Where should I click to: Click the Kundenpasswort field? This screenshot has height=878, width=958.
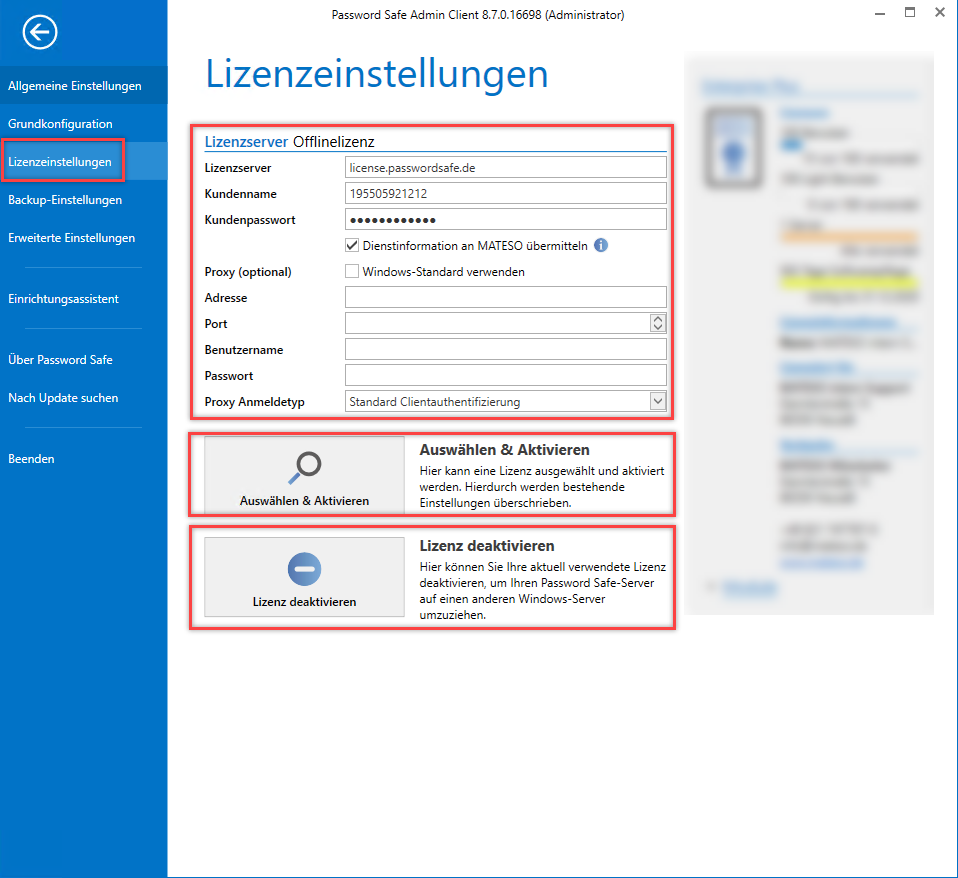click(x=505, y=219)
